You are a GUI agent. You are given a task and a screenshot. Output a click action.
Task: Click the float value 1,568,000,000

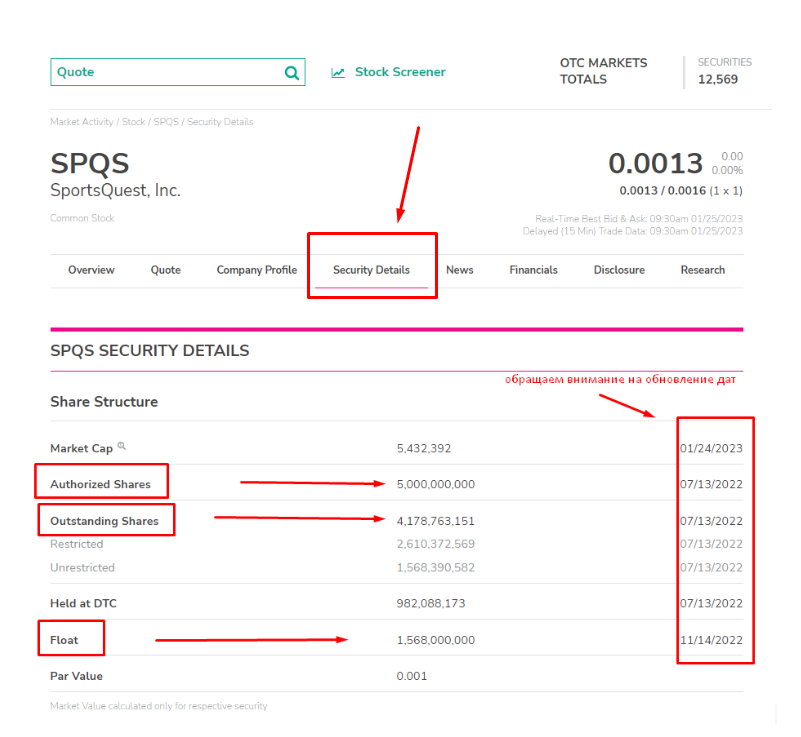pos(436,640)
